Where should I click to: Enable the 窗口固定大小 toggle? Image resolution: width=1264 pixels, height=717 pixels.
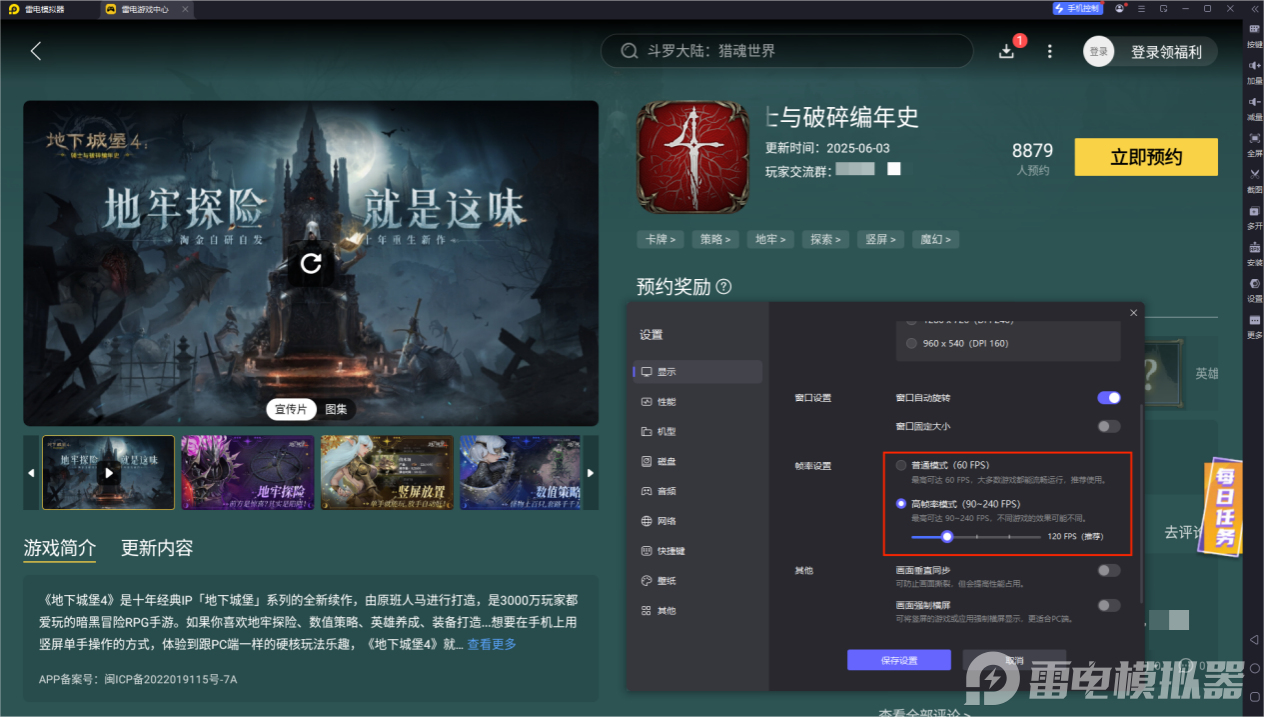tap(1108, 426)
